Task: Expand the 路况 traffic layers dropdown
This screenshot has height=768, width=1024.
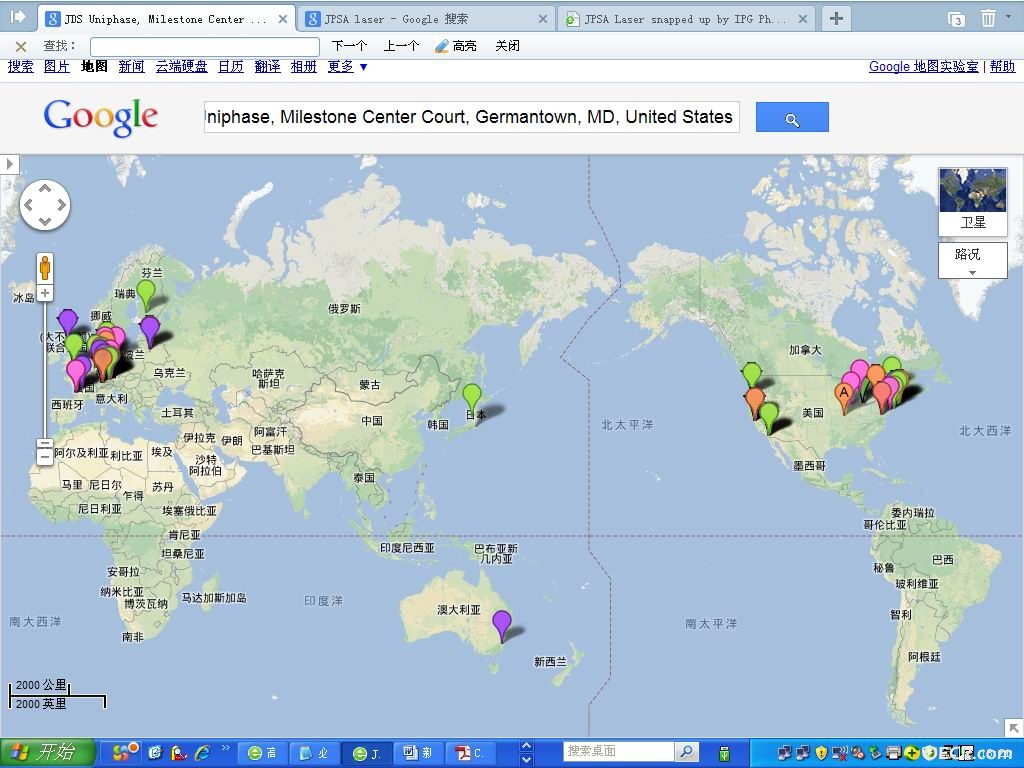Action: coord(972,260)
